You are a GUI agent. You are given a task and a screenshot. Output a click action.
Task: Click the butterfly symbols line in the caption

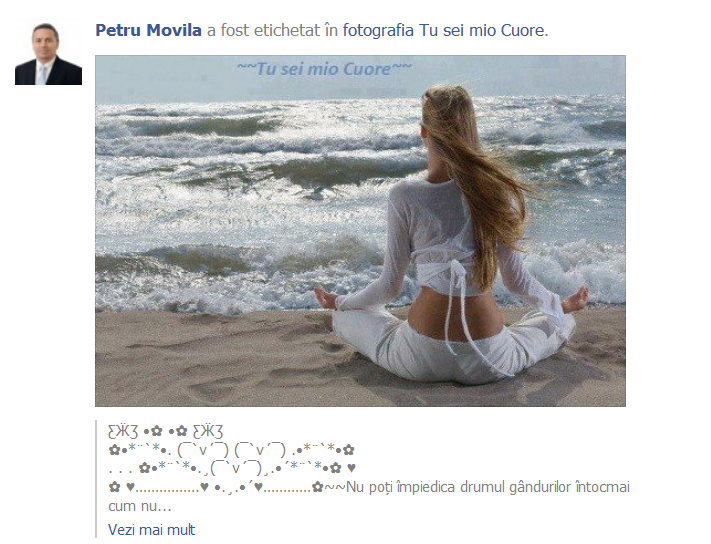[166, 431]
